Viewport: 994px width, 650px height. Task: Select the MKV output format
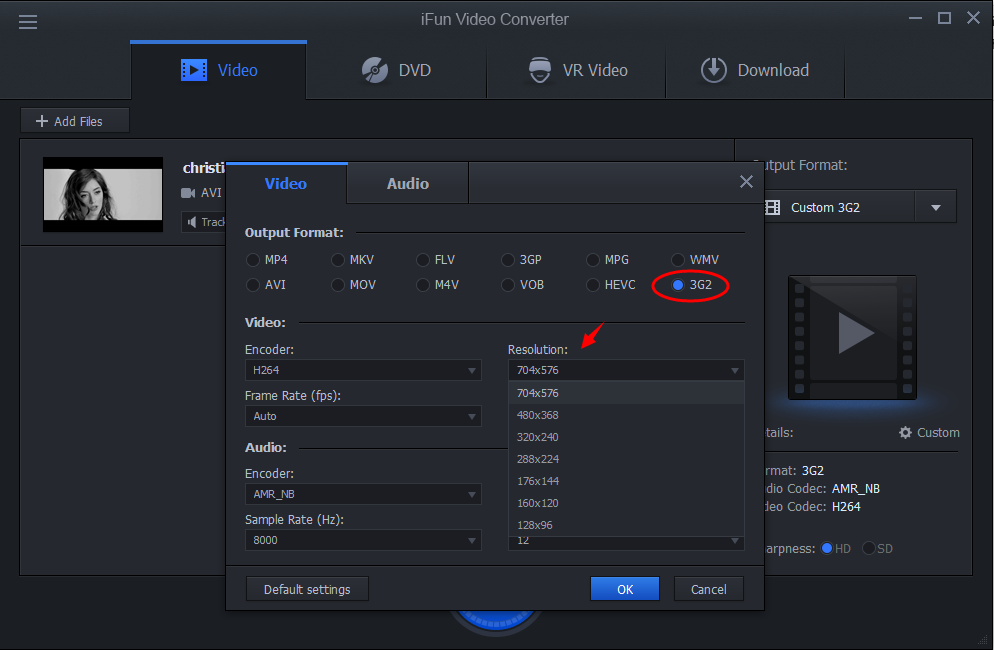[x=352, y=260]
